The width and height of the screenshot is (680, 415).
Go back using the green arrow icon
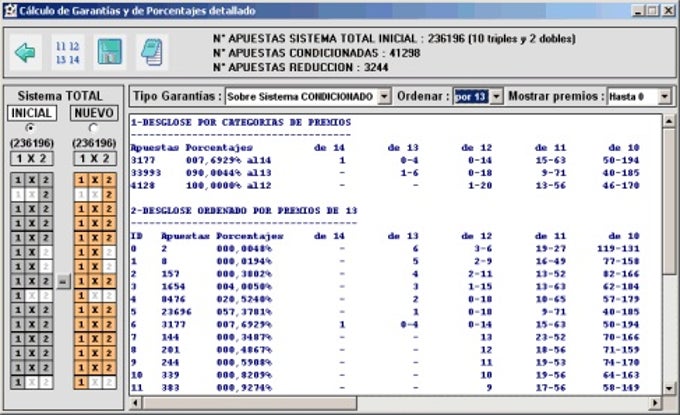[26, 52]
